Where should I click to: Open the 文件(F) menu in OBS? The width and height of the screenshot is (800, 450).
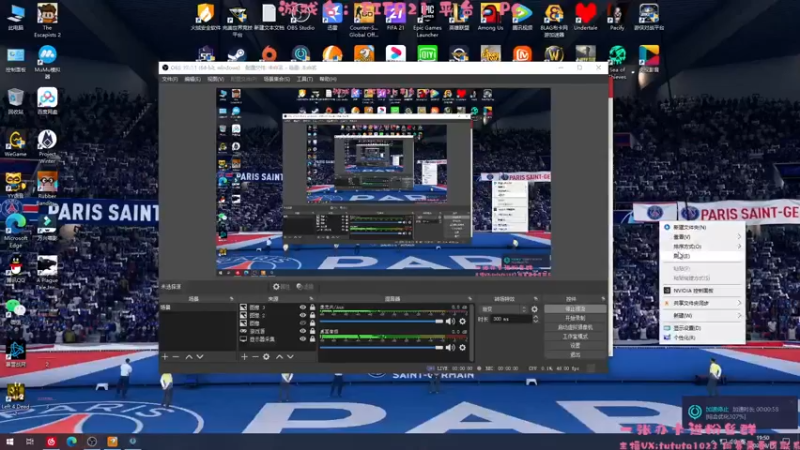coord(169,79)
